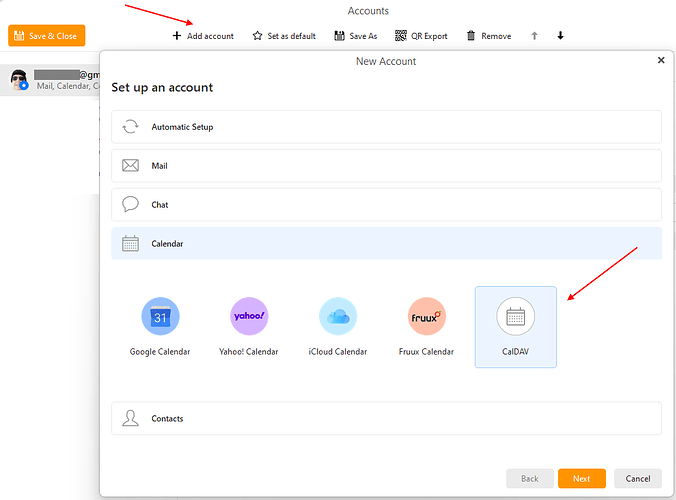
Task: Open QR Export from toolbar
Action: pos(421,36)
